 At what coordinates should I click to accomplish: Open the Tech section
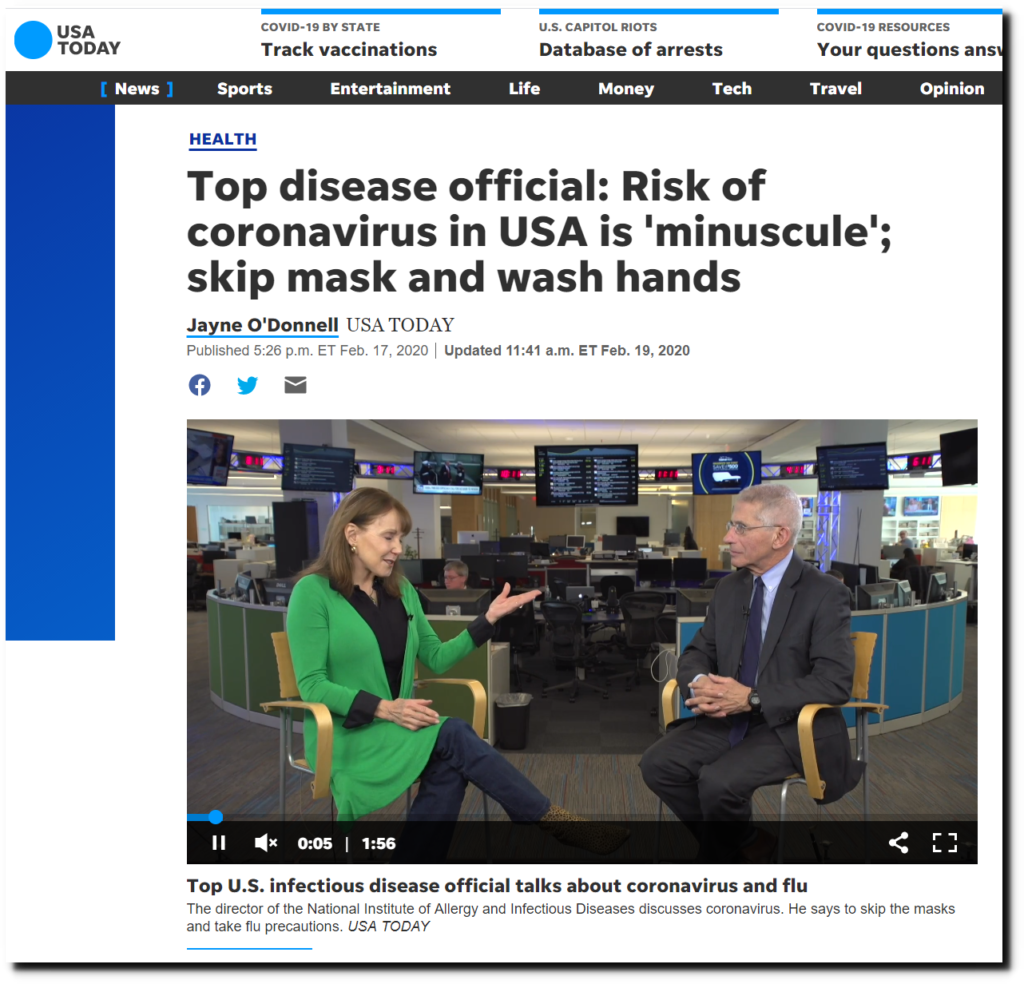coord(731,89)
